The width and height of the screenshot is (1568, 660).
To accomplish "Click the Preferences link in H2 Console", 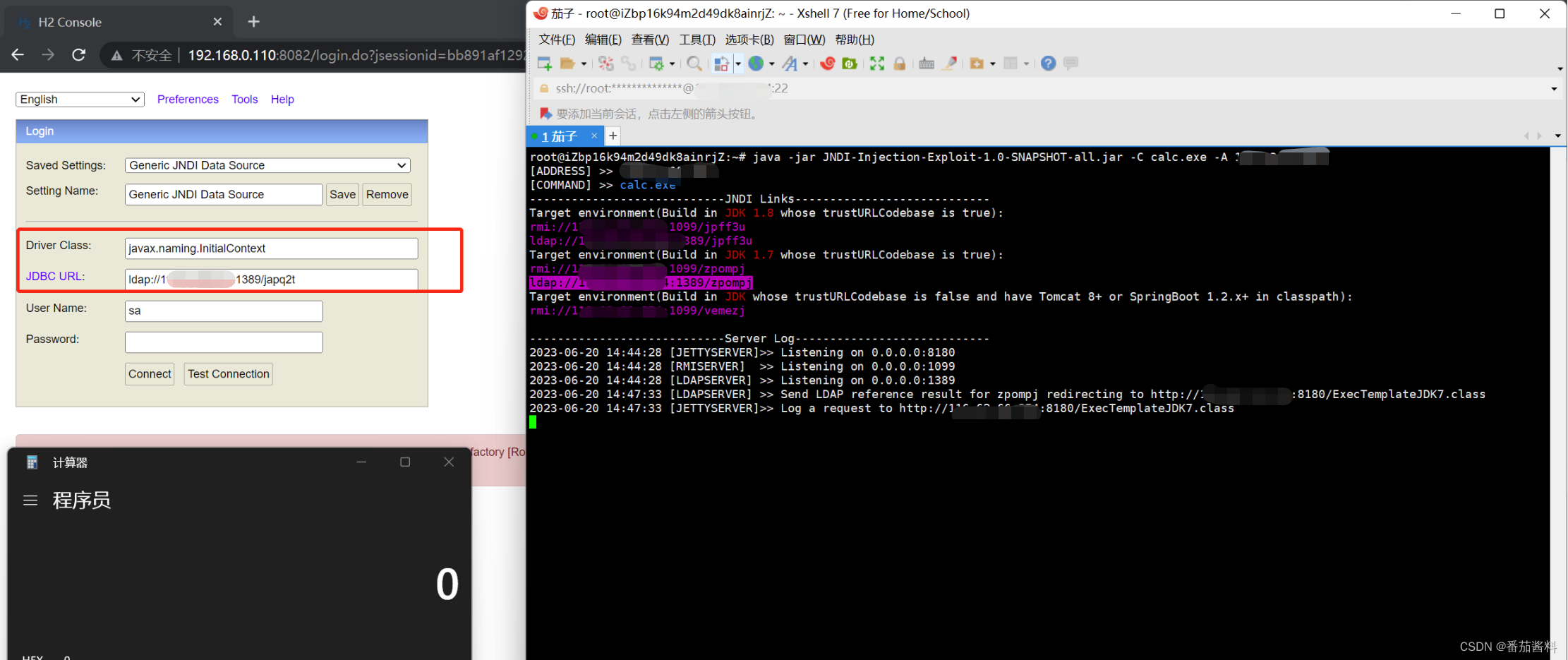I will (188, 100).
